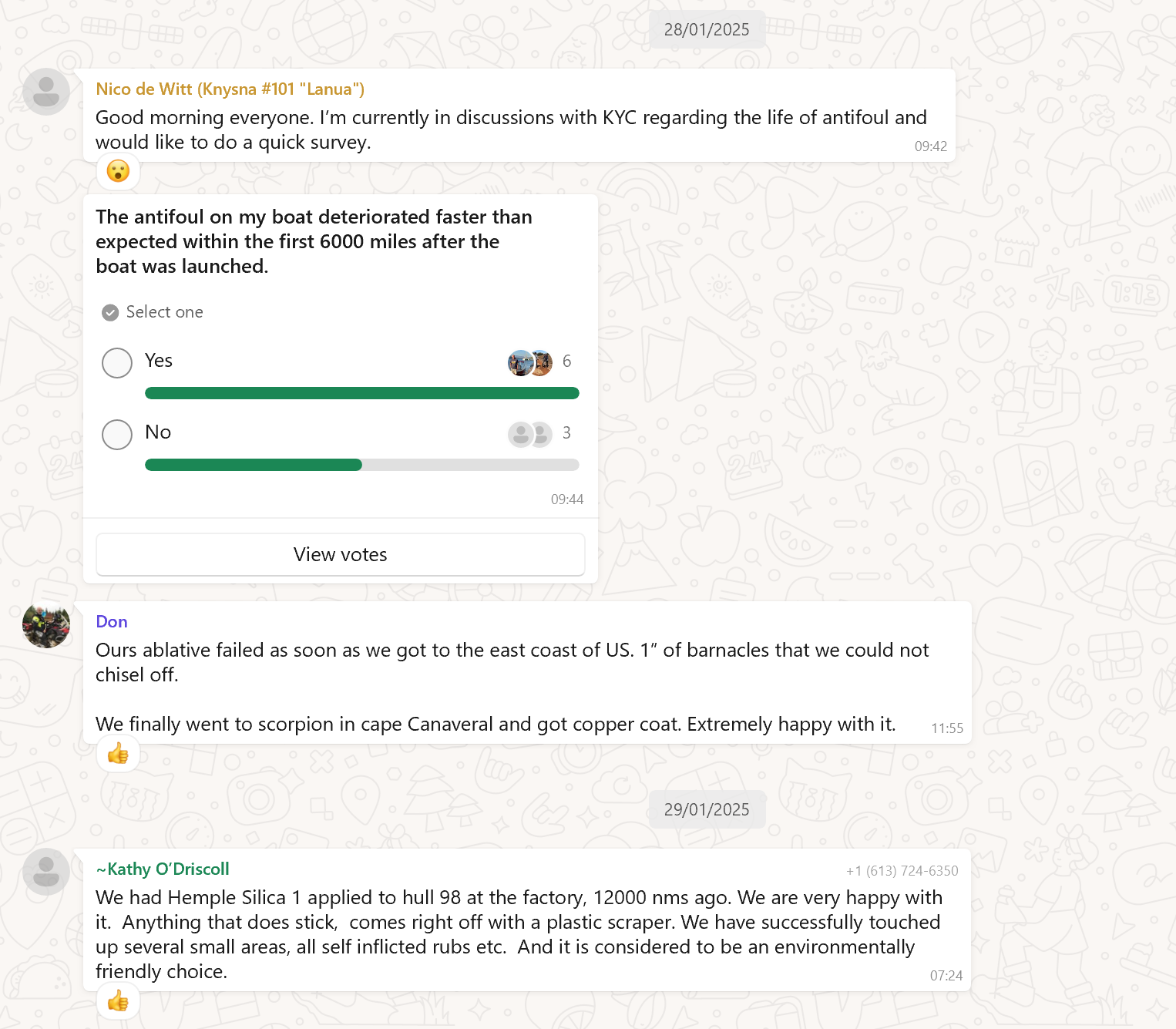Open sender name Nico de Witt
Screen dimensions: 1176x1029
230,89
